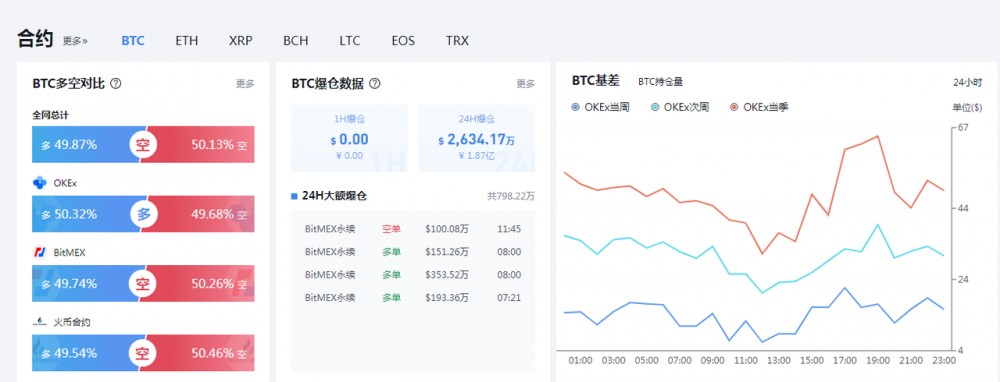
Task: Open 更多 link in BTC多空对比 panel
Action: point(245,84)
